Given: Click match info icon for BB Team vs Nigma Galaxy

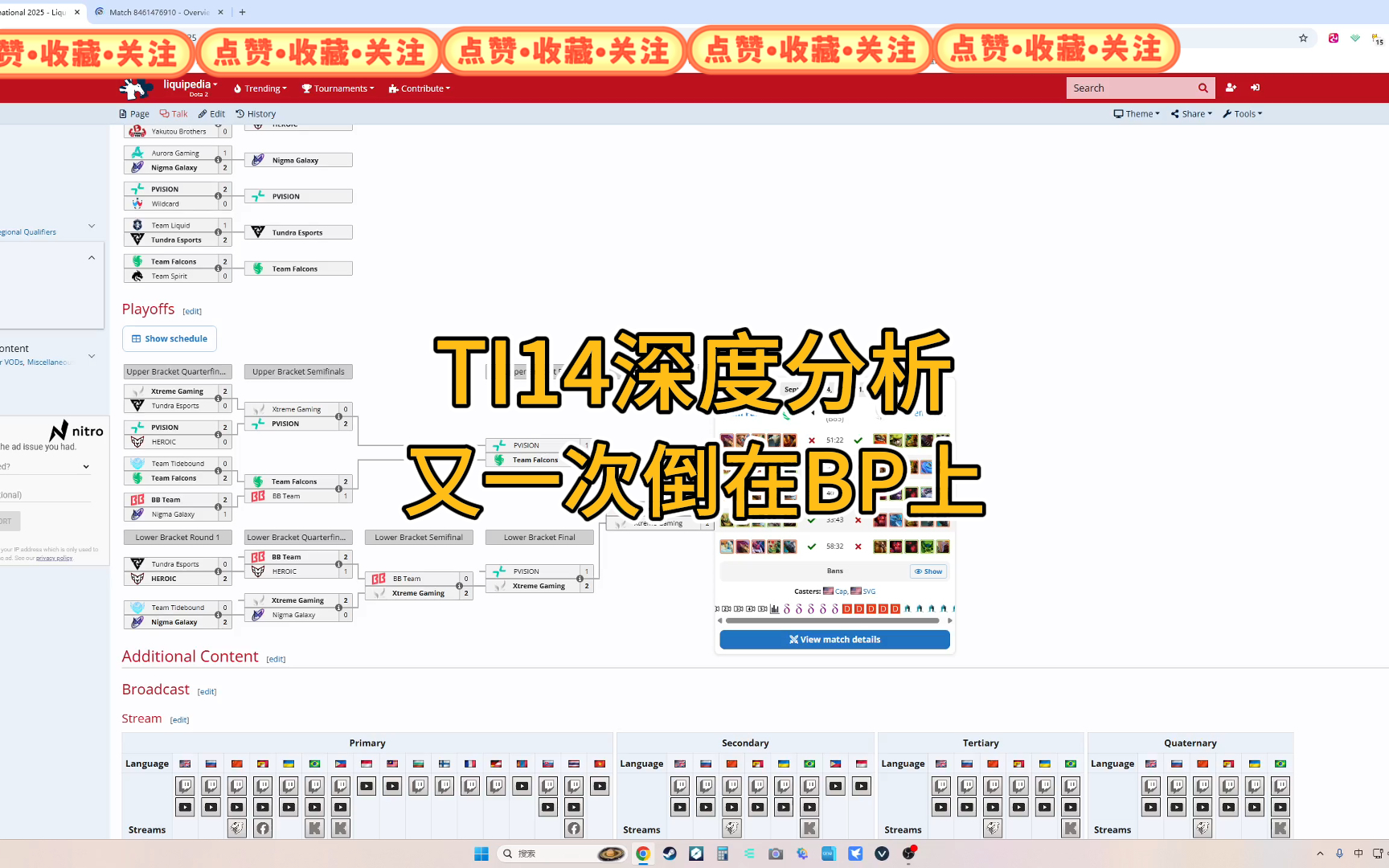Looking at the screenshot, I should pyautogui.click(x=218, y=507).
